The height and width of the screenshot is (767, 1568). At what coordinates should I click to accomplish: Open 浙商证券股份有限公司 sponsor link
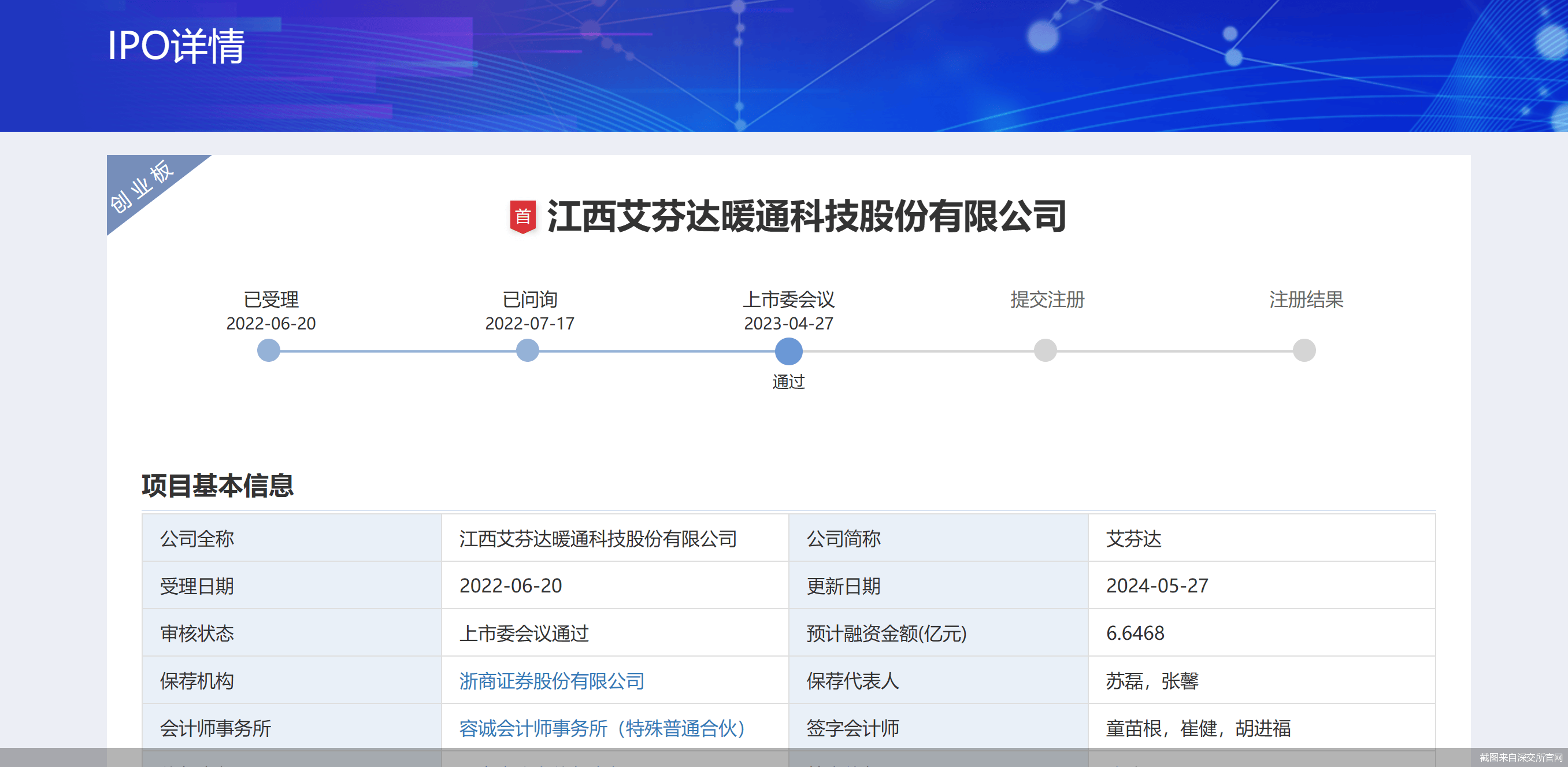[x=551, y=680]
